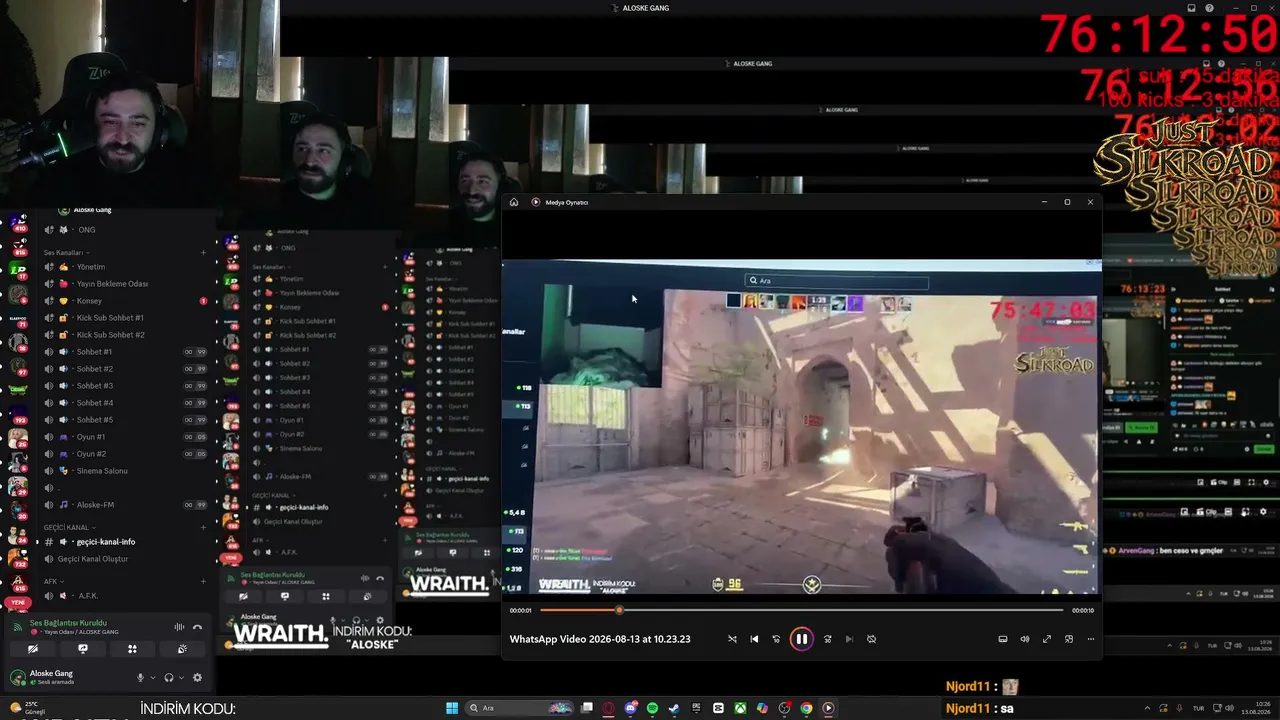Share your screen in Discord
1280x720 pixels.
coord(83,649)
